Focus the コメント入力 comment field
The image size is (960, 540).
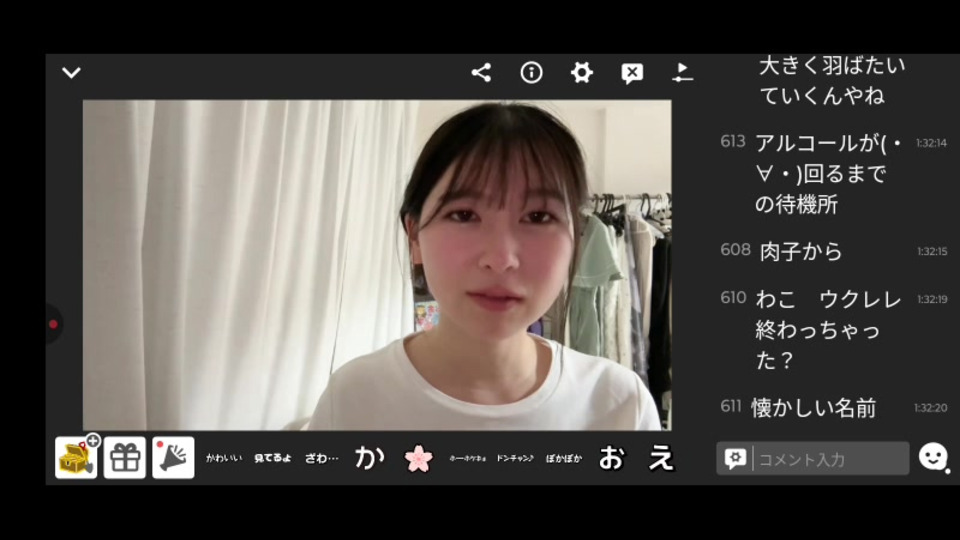(x=831, y=459)
